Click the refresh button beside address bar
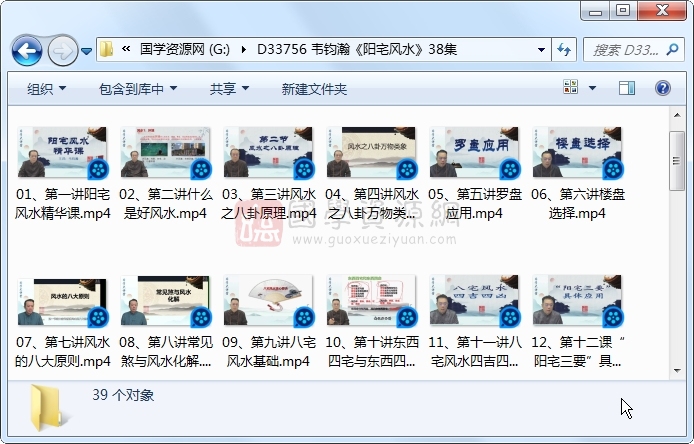 pos(564,50)
